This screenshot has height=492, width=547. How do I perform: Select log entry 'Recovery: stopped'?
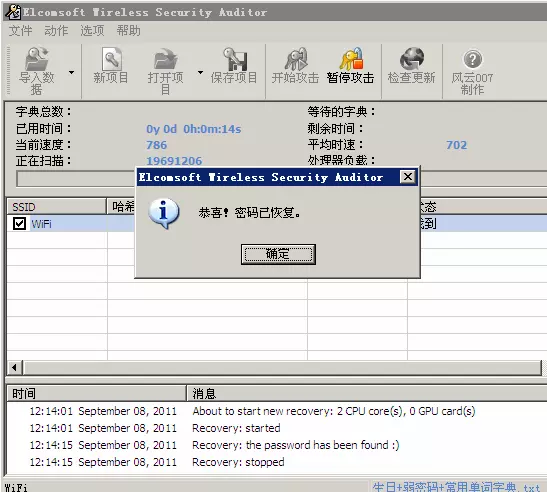coord(238,462)
